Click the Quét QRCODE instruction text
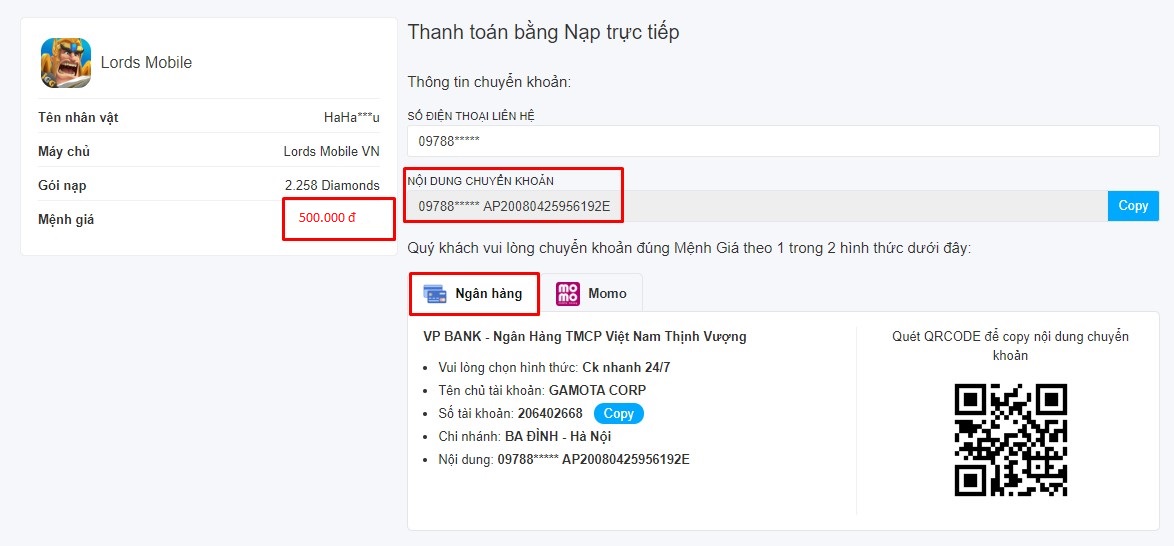1174x546 pixels. pyautogui.click(x=1011, y=346)
